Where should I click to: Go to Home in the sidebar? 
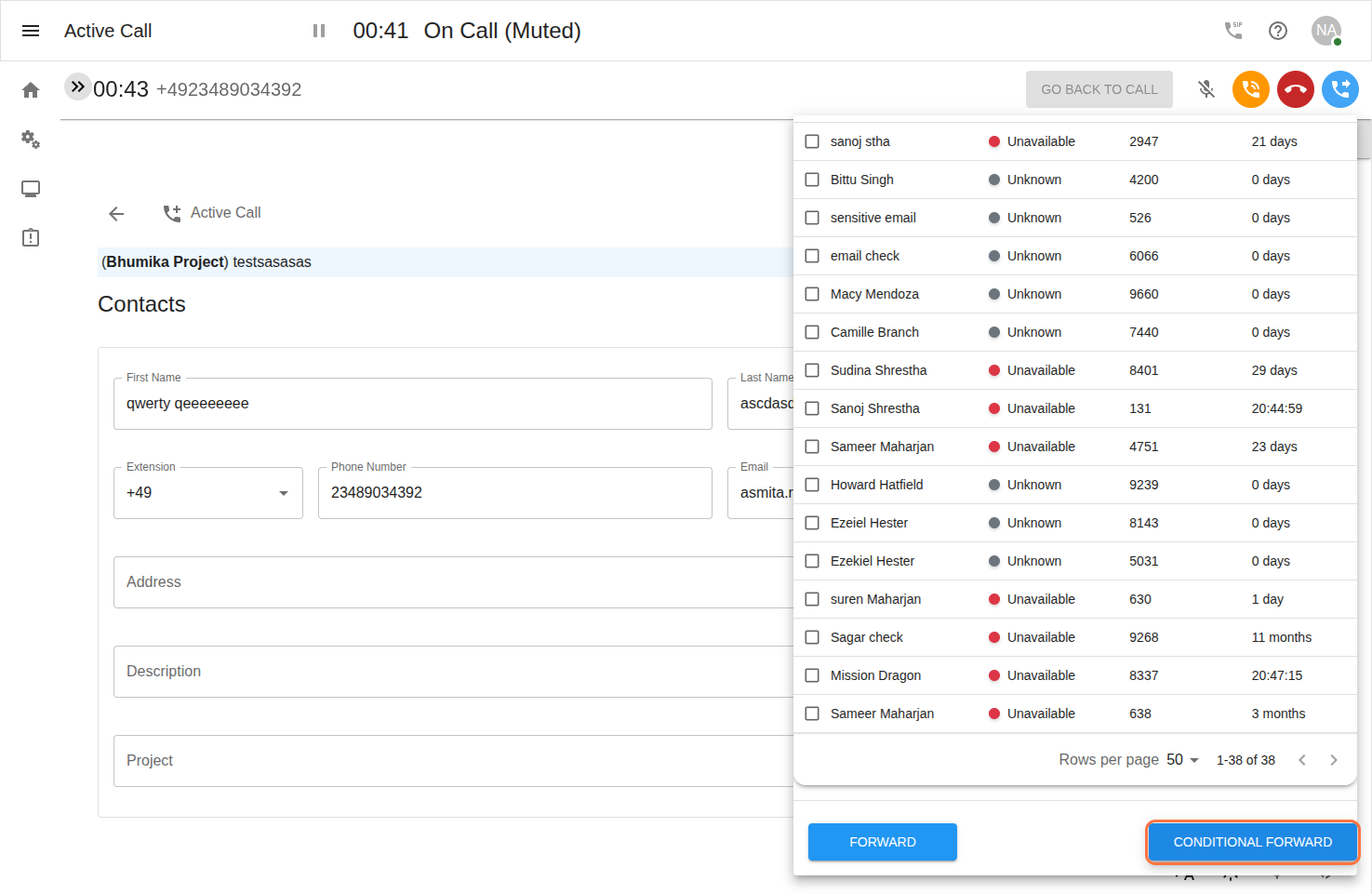[31, 90]
